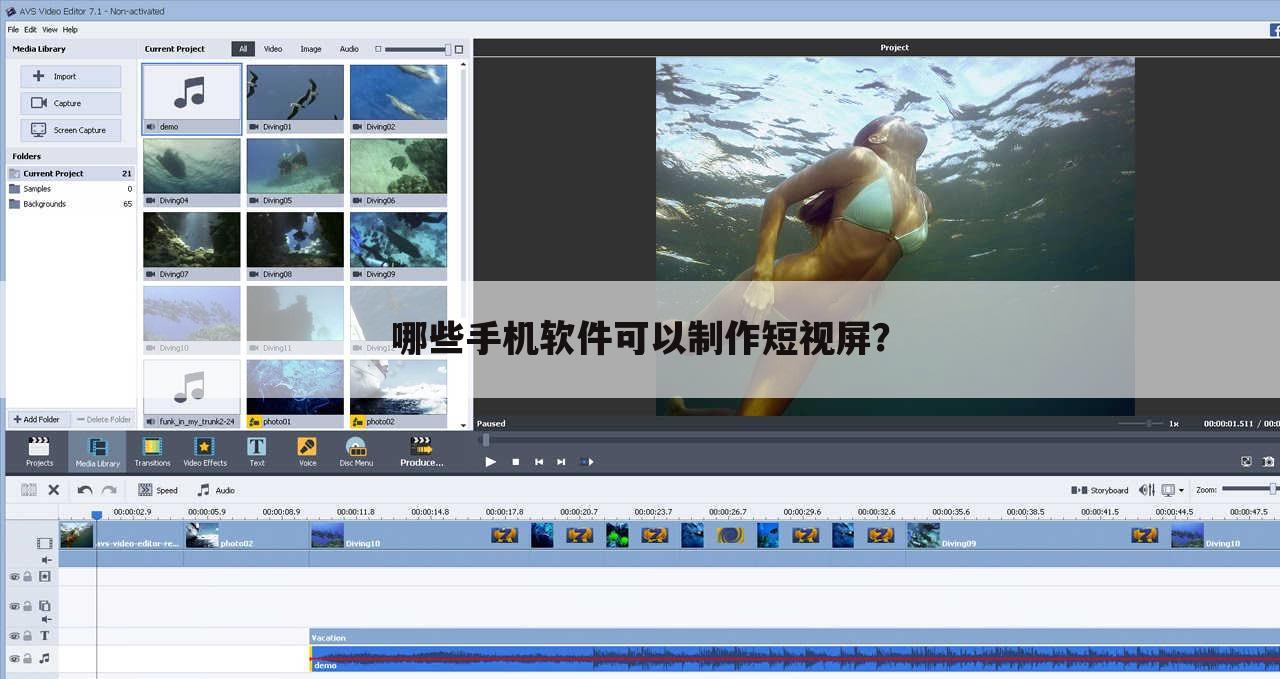Take a snapshot of the preview
The width and height of the screenshot is (1280, 679).
(x=1268, y=462)
